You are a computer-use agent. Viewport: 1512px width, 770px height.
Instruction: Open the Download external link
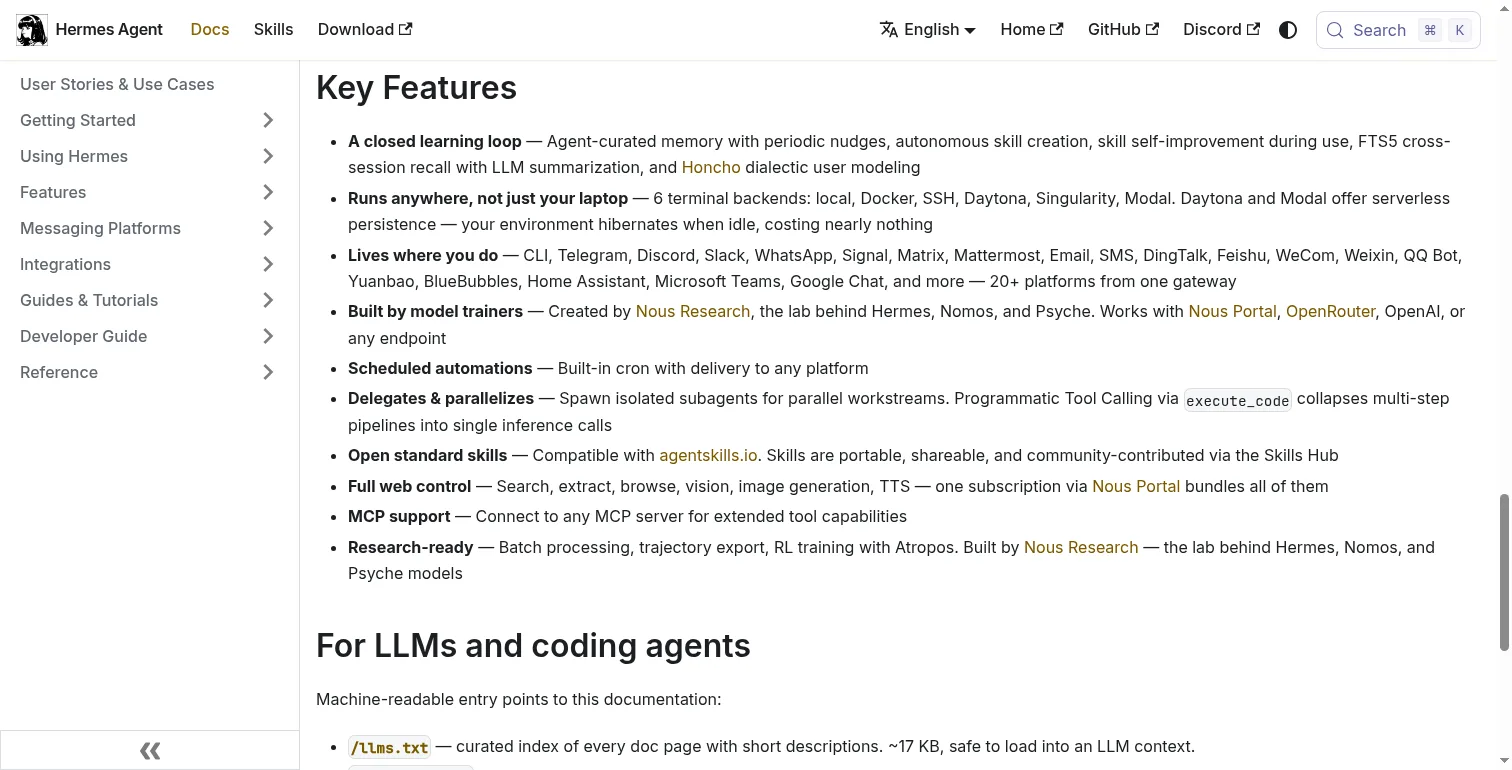click(x=365, y=30)
